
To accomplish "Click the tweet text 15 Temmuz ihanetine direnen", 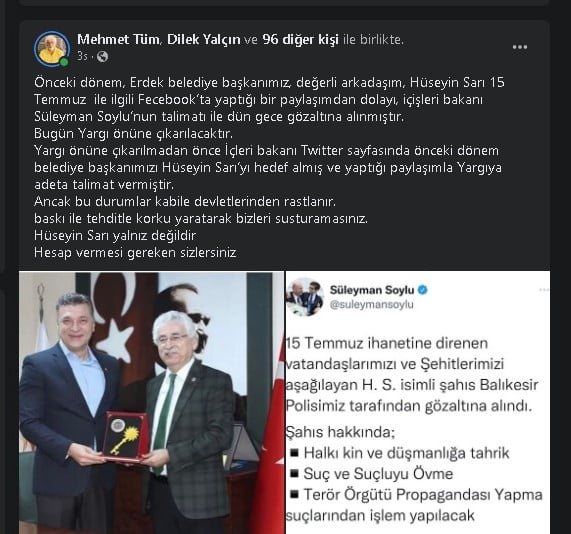I will 387,343.
